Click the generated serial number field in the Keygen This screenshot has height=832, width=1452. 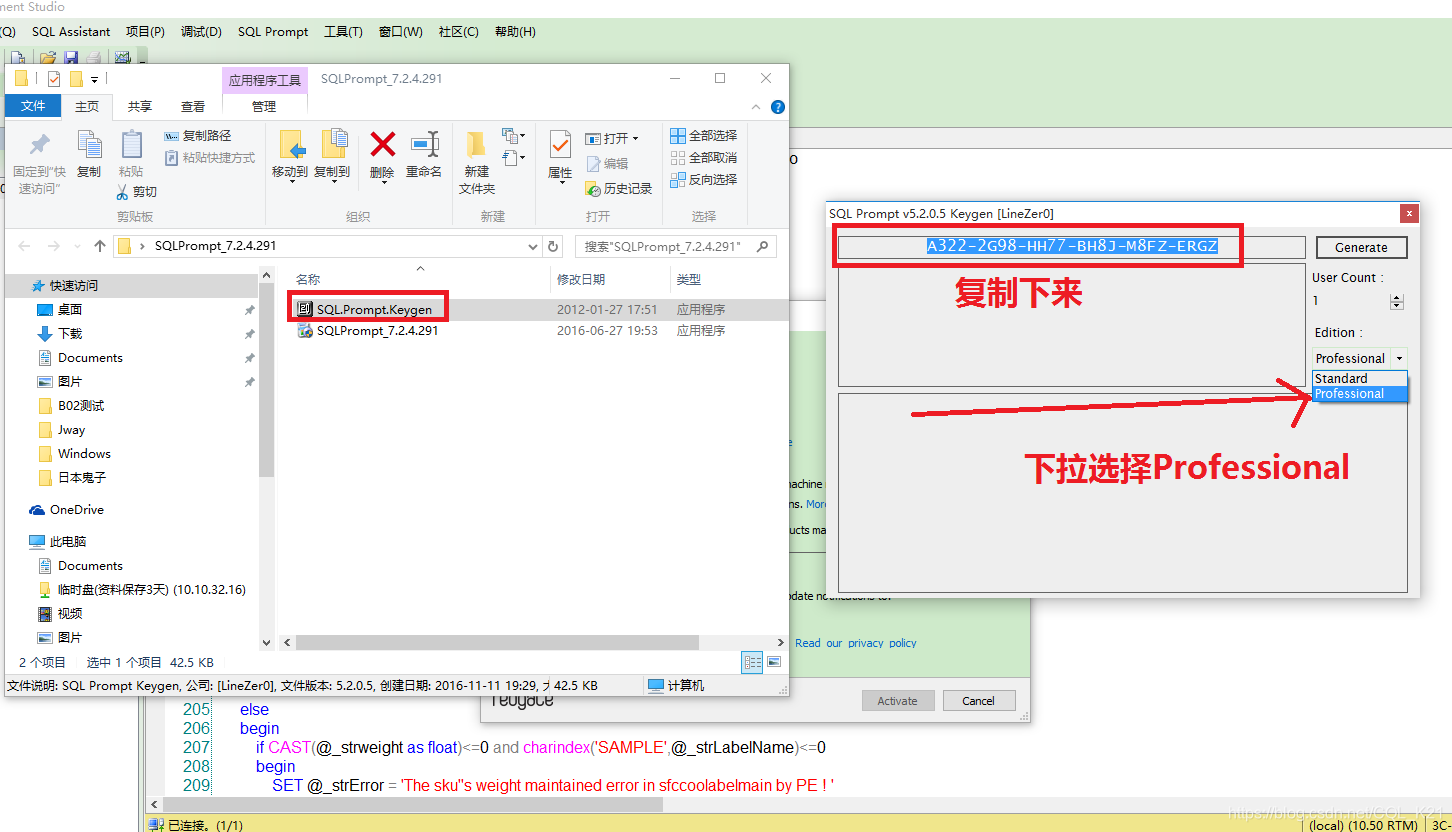1071,247
